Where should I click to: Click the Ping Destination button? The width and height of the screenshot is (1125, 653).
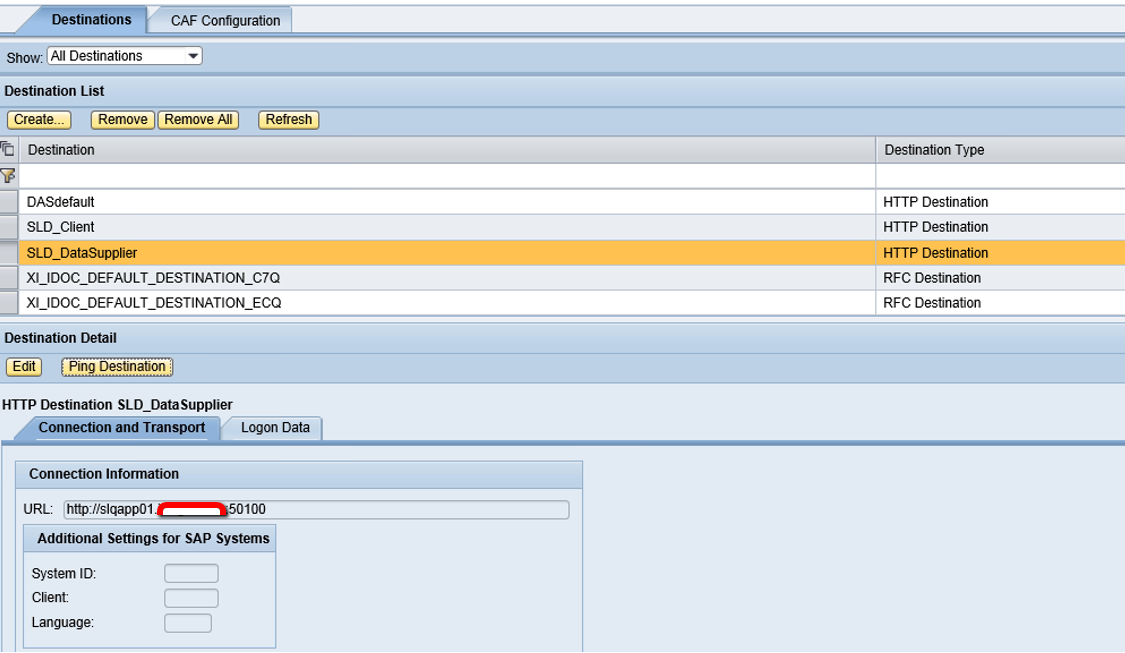click(x=117, y=367)
